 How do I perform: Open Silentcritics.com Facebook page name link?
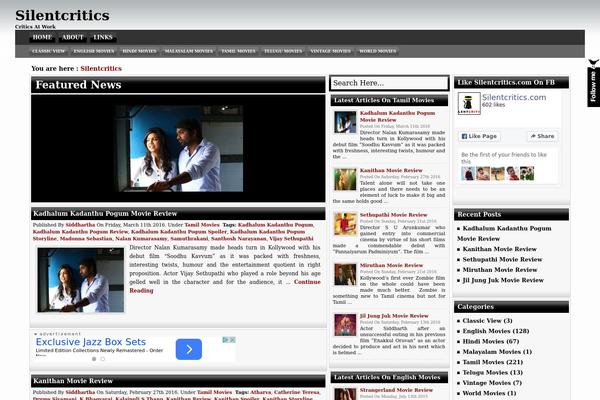click(514, 97)
